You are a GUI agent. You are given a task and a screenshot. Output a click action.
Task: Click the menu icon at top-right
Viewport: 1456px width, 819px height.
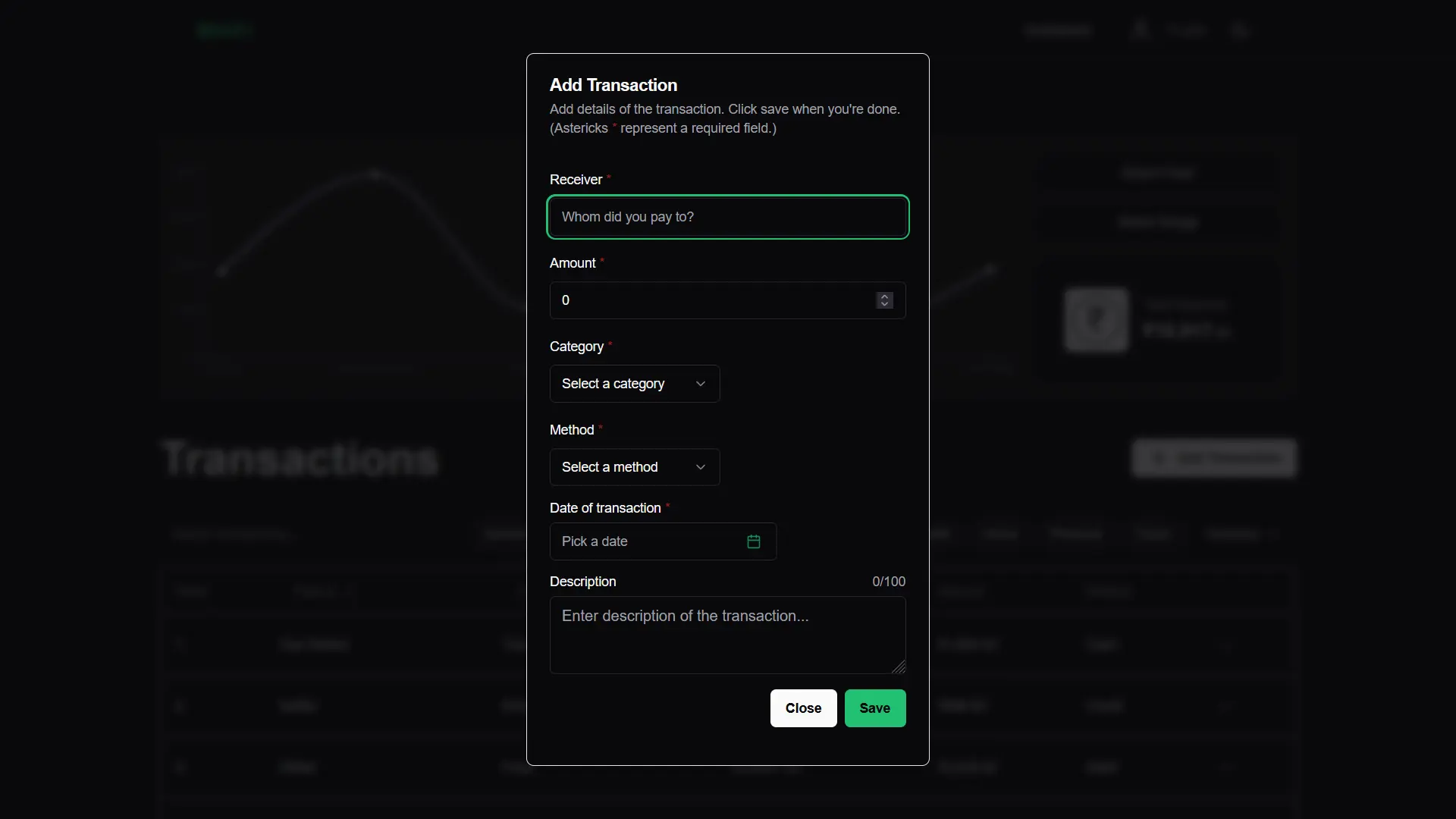click(1239, 30)
